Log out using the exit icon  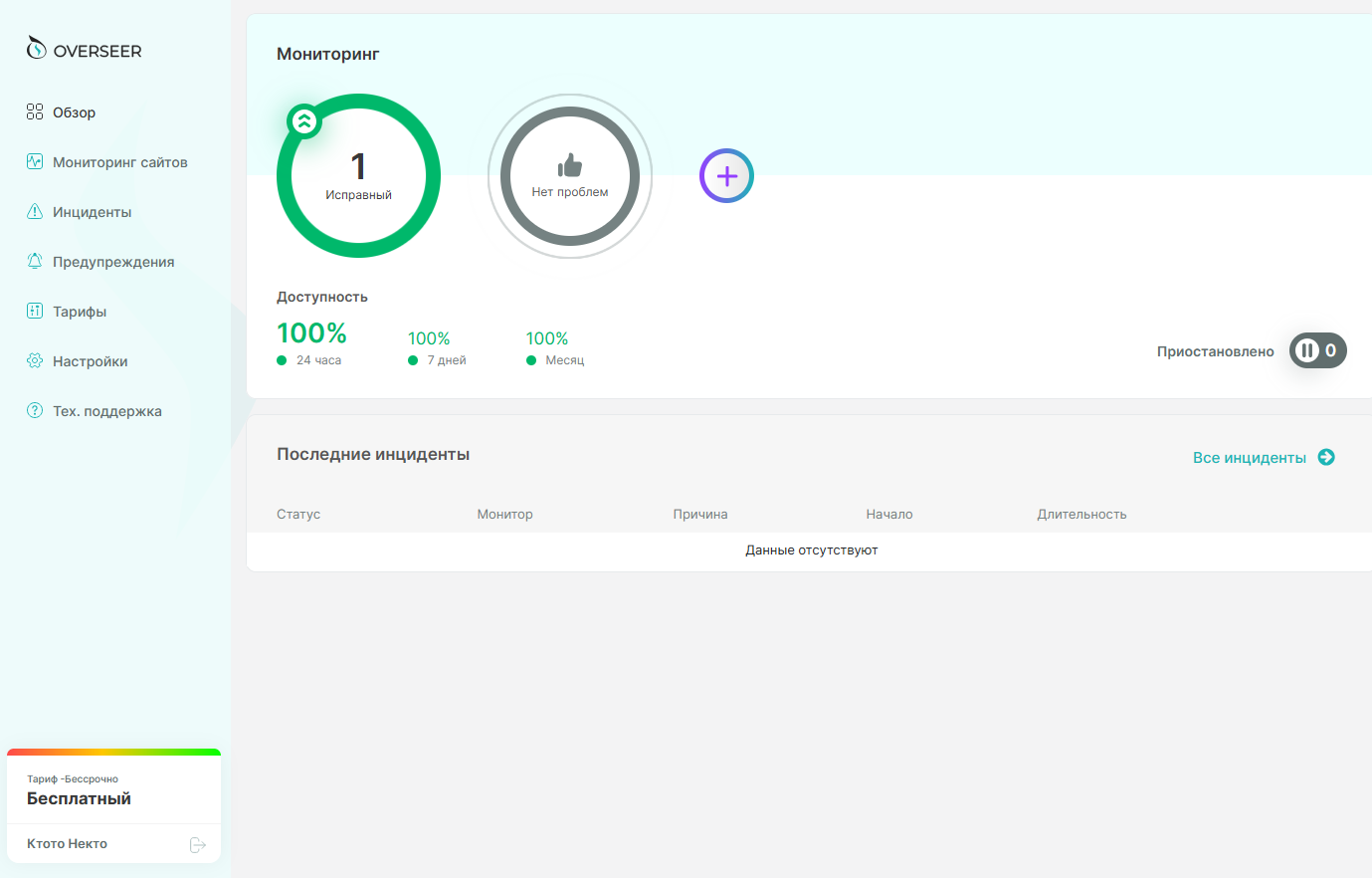[198, 845]
